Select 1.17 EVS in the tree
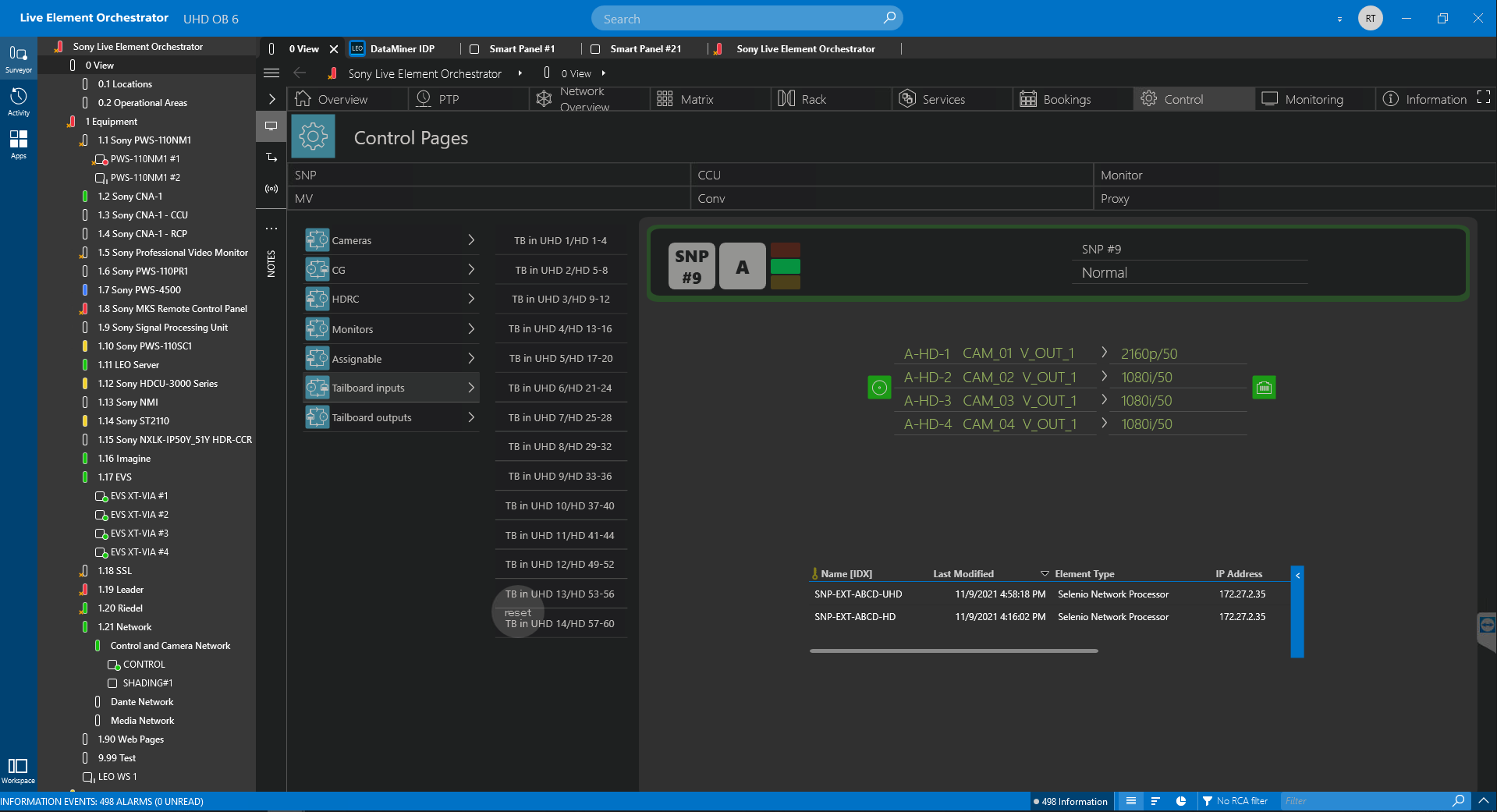This screenshot has height=812, width=1497. click(115, 477)
